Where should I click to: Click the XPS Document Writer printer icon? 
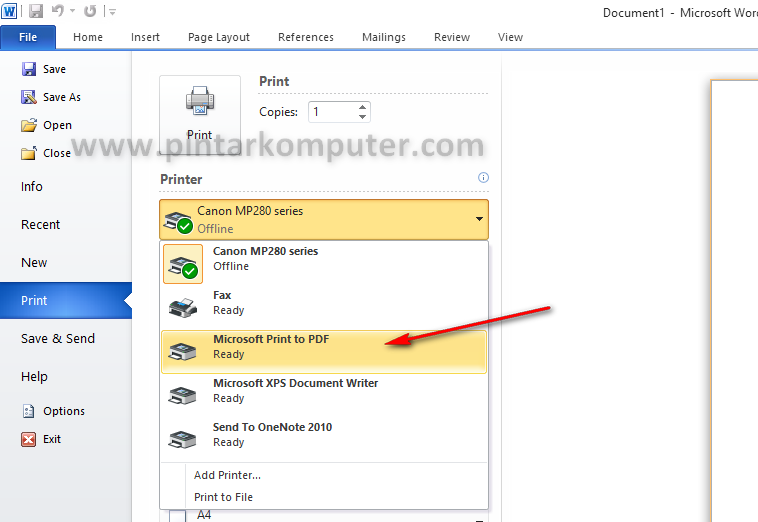pyautogui.click(x=182, y=395)
